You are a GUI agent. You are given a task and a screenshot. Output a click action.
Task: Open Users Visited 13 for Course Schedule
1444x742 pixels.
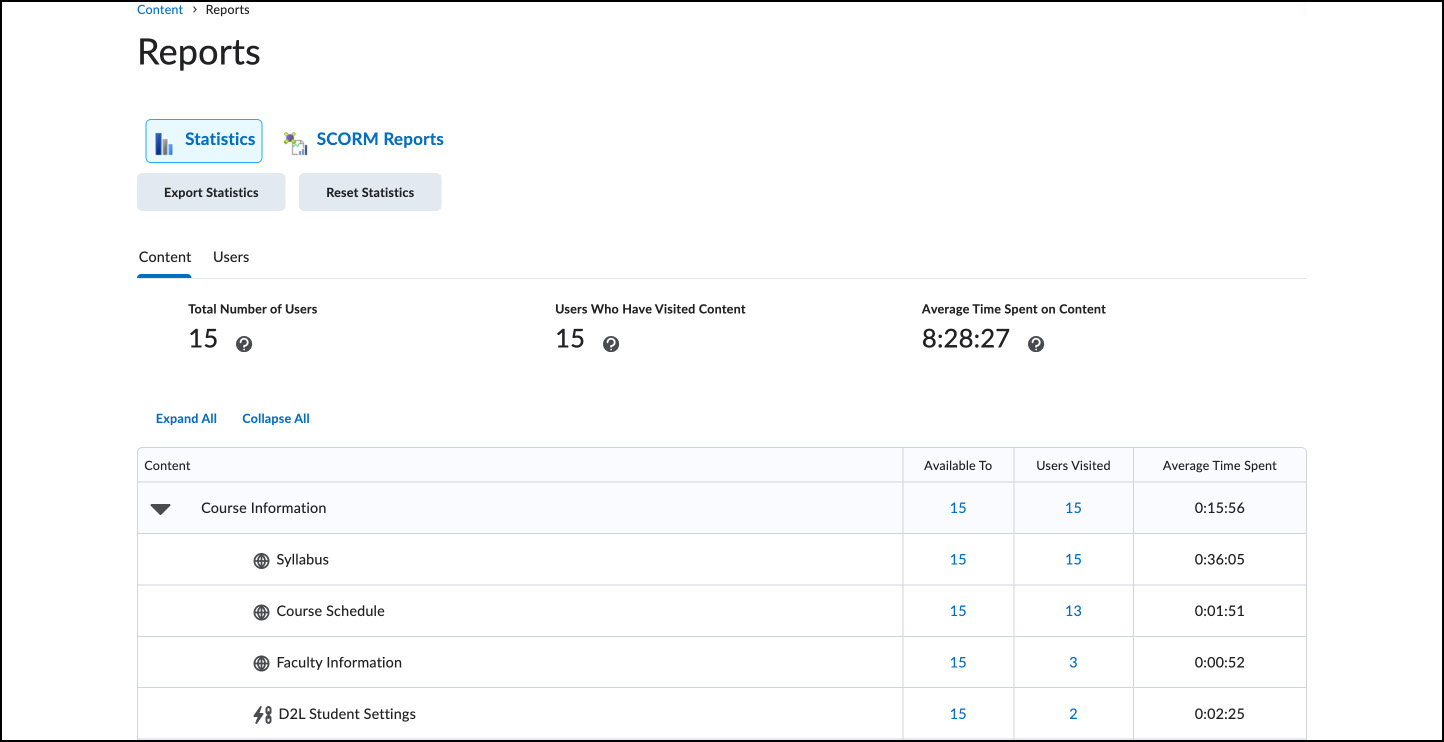1073,611
